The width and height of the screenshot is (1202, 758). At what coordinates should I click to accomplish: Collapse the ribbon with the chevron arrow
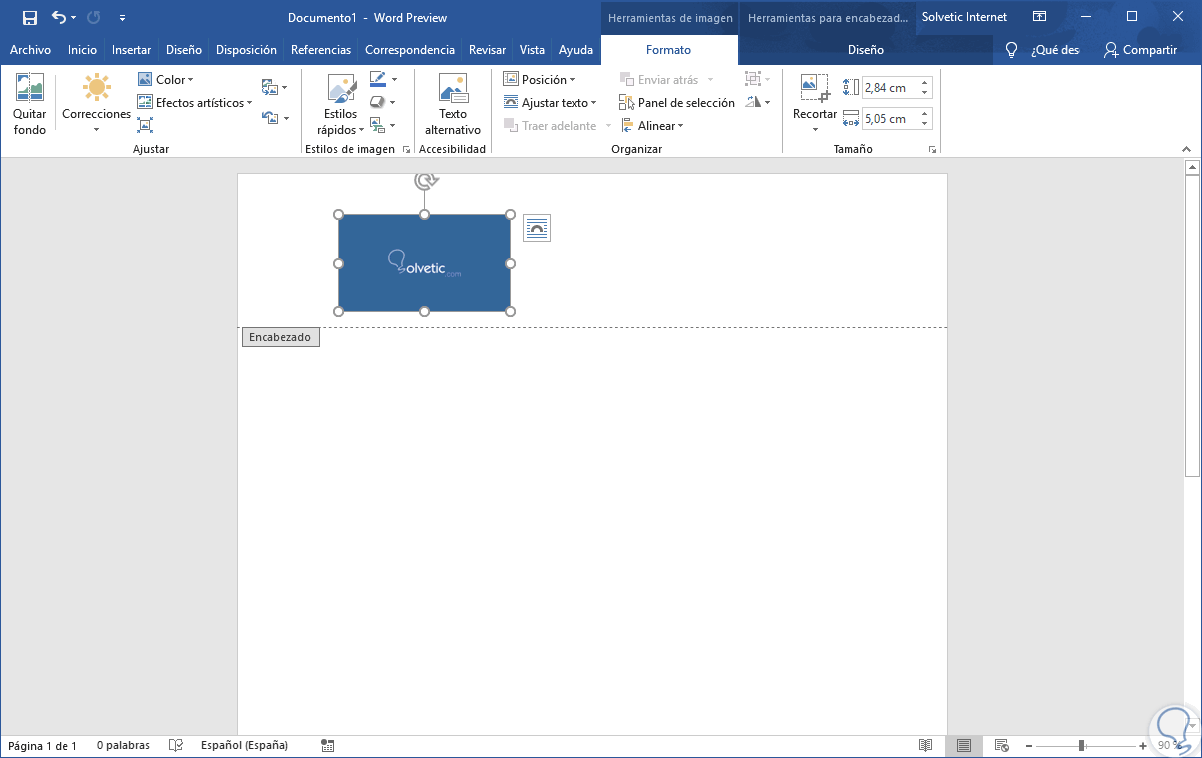[1187, 149]
